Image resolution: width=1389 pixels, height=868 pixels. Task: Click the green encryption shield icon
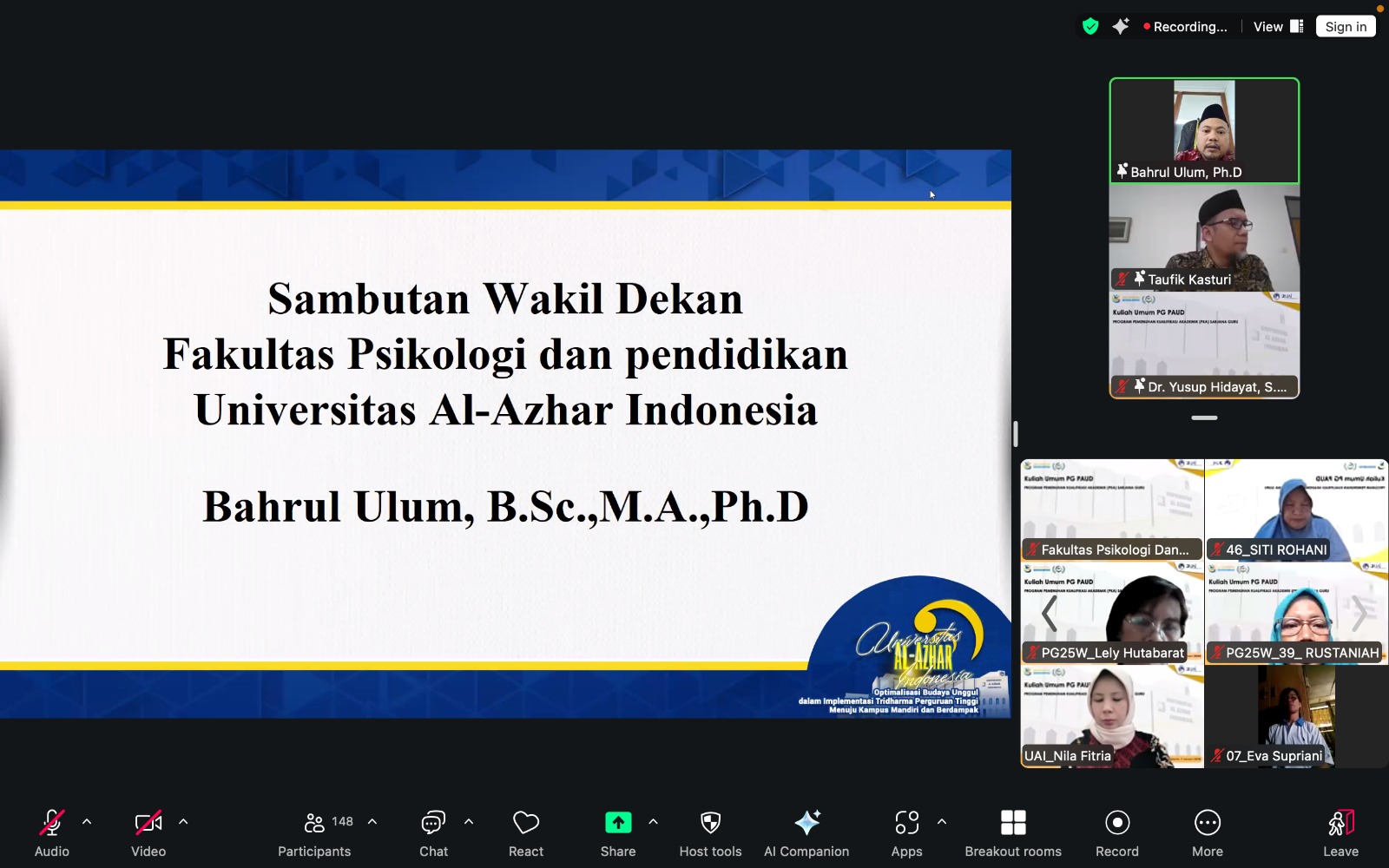coord(1090,27)
